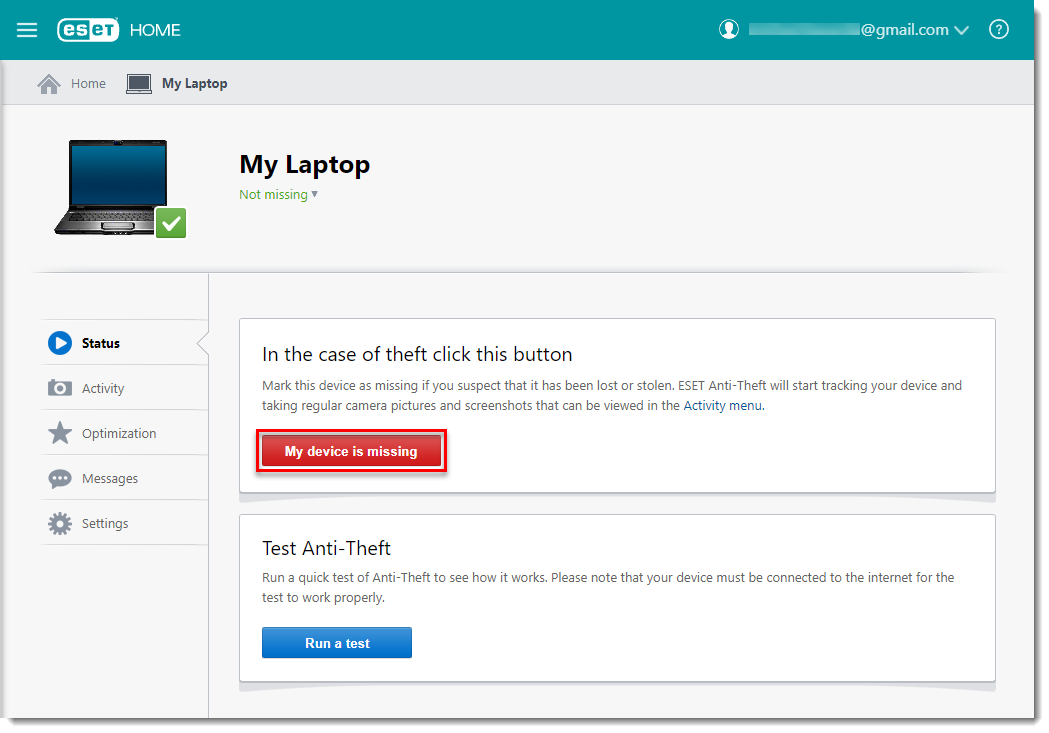Click the user account avatar icon
The image size is (1049, 733).
coord(729,29)
